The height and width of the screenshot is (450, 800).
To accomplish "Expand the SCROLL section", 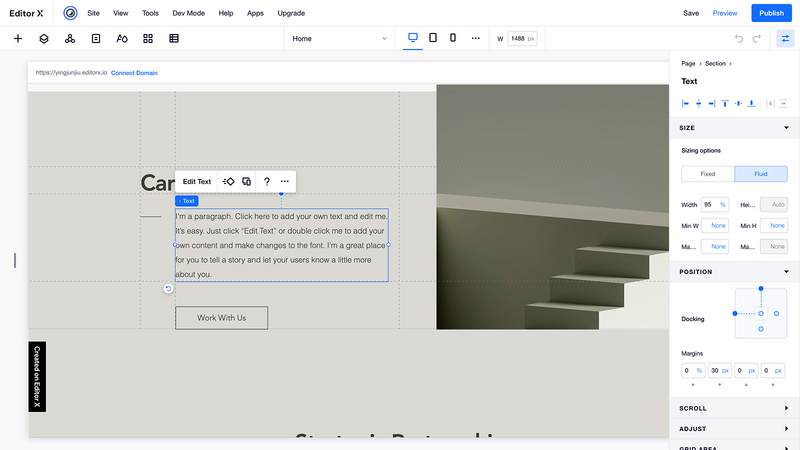I will point(786,408).
